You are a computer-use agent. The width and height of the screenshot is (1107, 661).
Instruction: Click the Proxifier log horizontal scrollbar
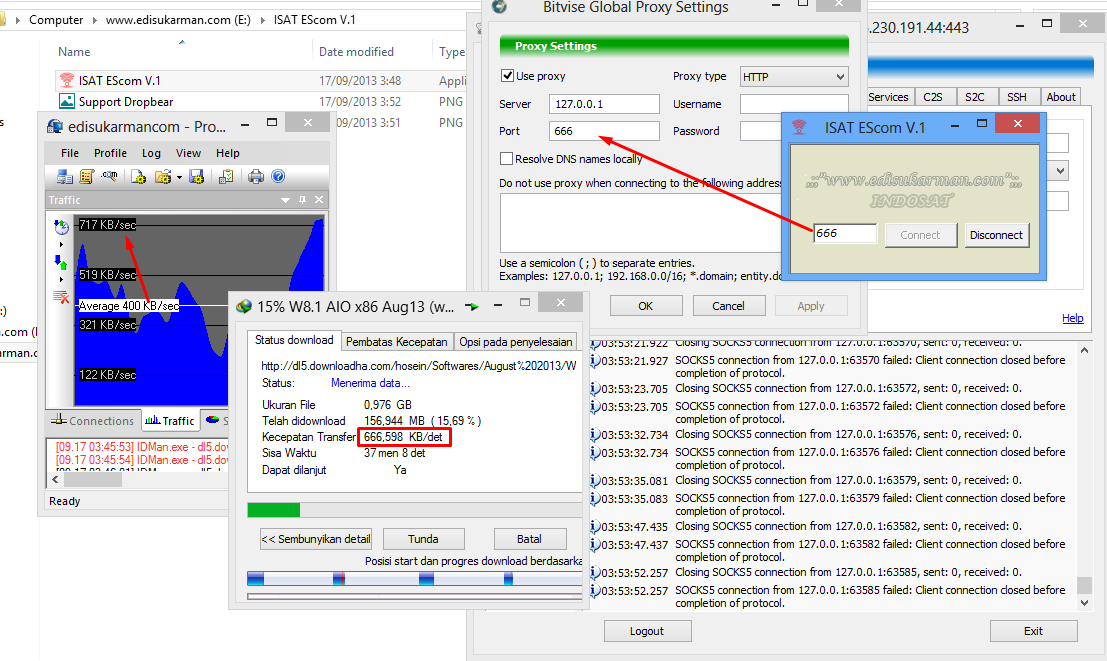pyautogui.click(x=92, y=480)
